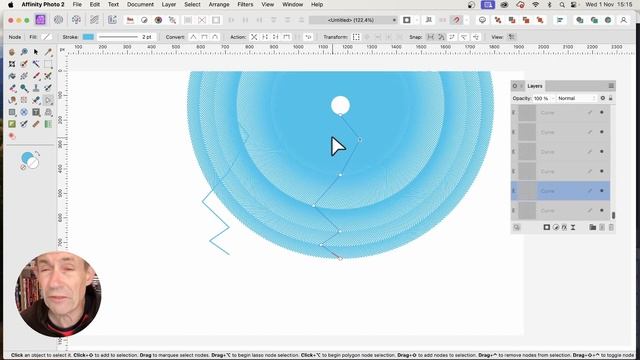Open the Normal blend mode dropdown

click(x=577, y=98)
